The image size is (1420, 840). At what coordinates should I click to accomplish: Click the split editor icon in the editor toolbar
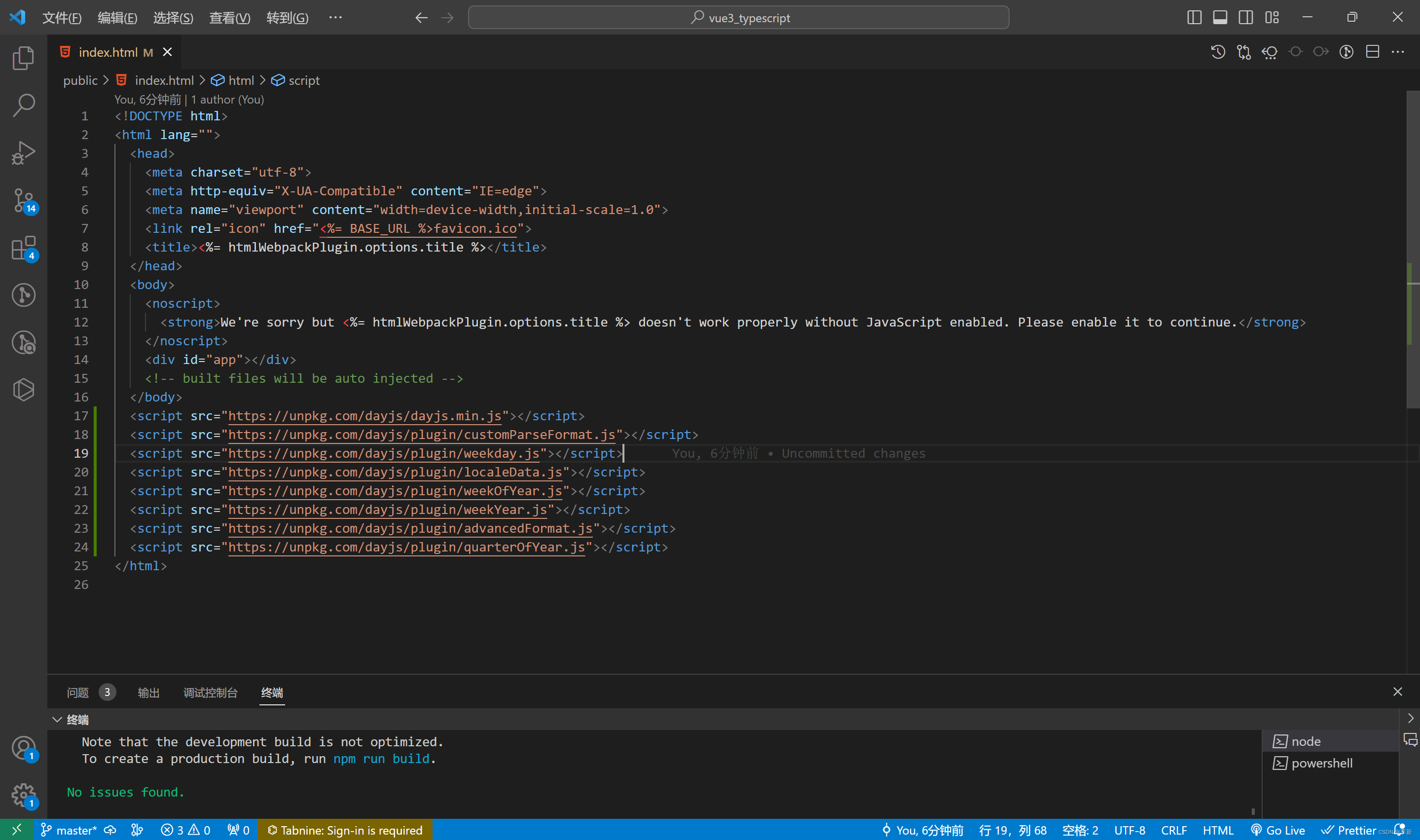pos(1372,52)
